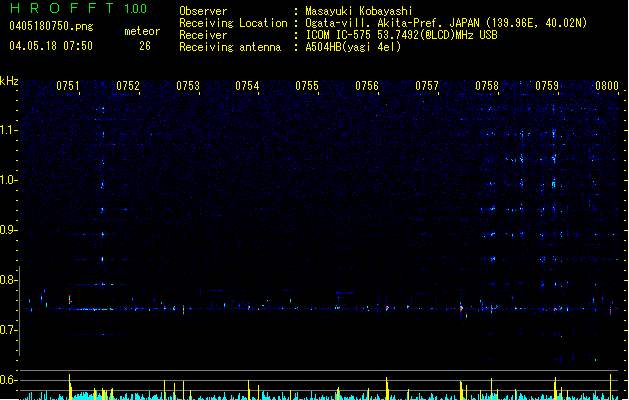This screenshot has height=400, width=629.
Task: Click the meteor count value 26
Action: [145, 46]
